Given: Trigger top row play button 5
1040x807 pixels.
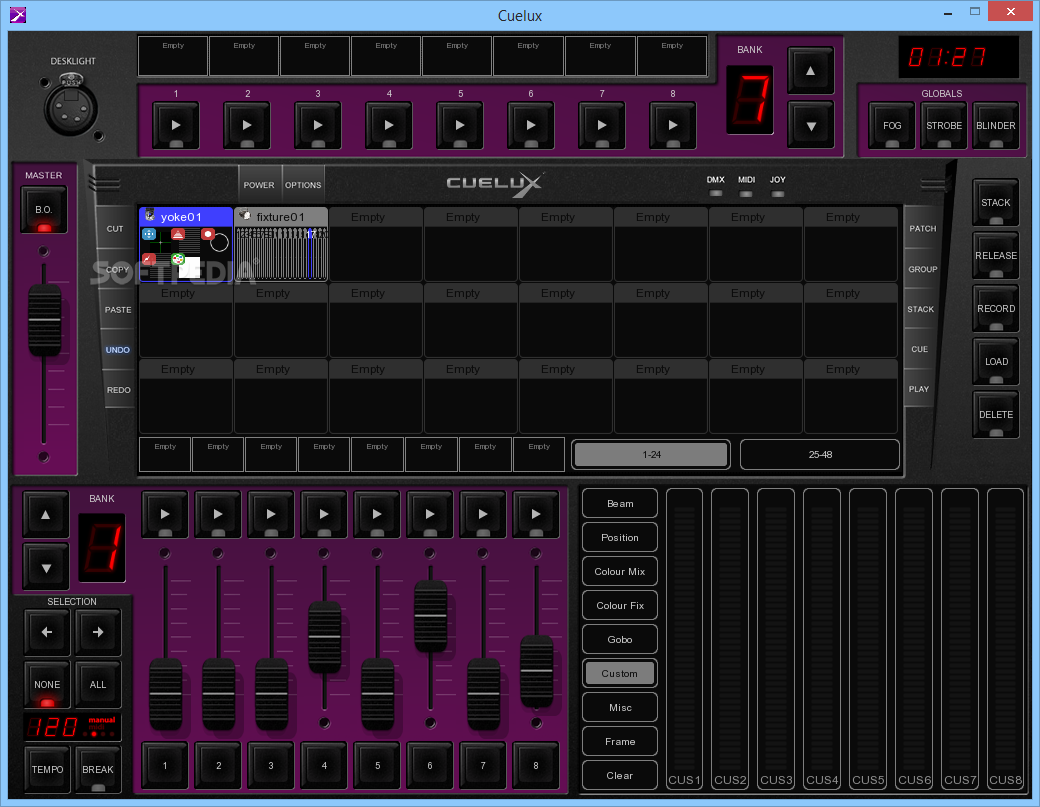Looking at the screenshot, I should (x=460, y=125).
